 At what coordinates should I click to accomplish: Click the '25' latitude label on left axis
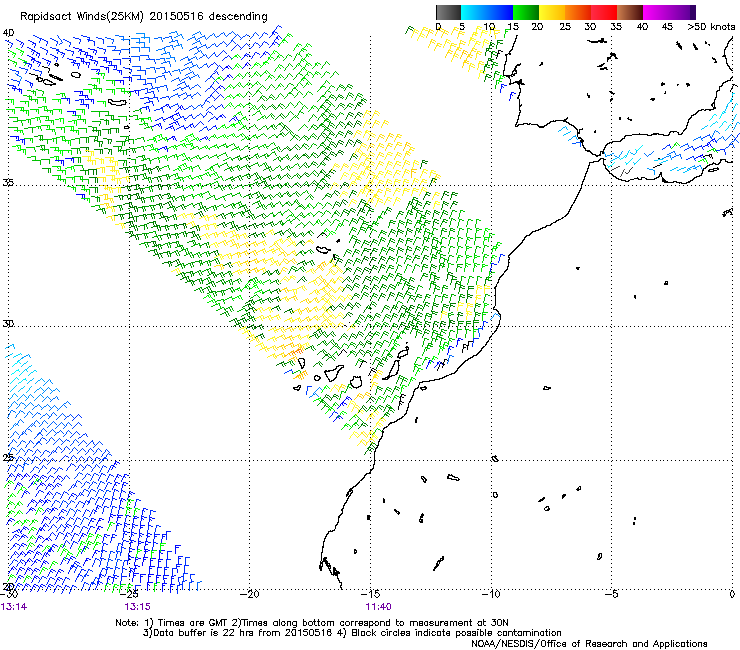click(x=8, y=458)
